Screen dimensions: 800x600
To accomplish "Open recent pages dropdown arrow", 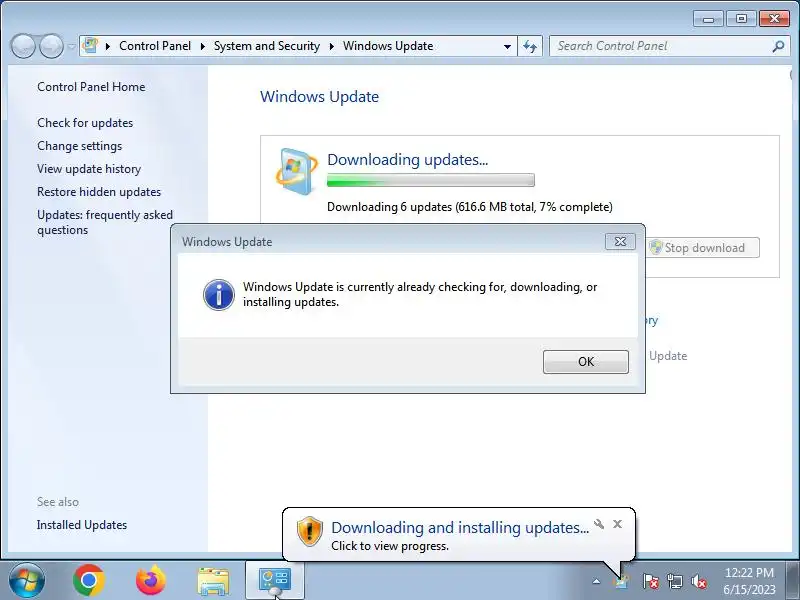I will [x=71, y=46].
